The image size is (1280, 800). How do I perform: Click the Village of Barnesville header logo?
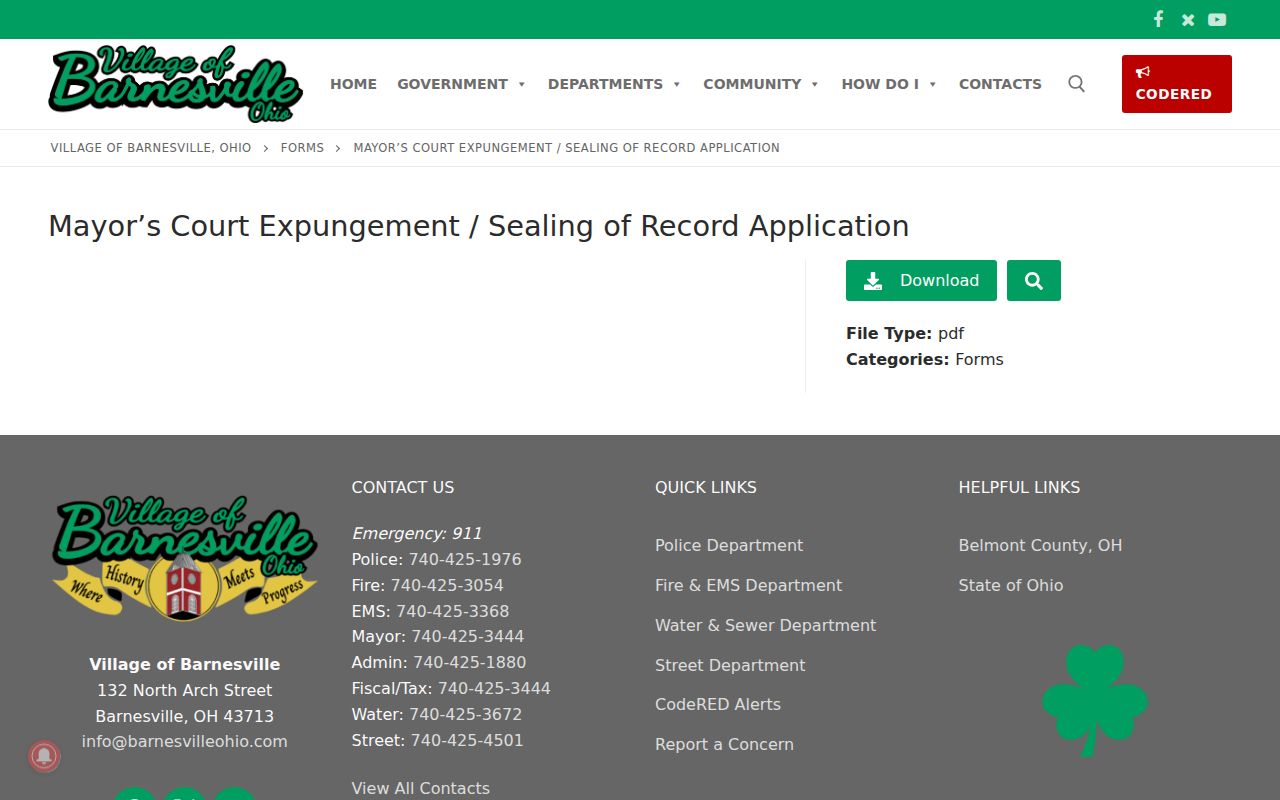[175, 84]
